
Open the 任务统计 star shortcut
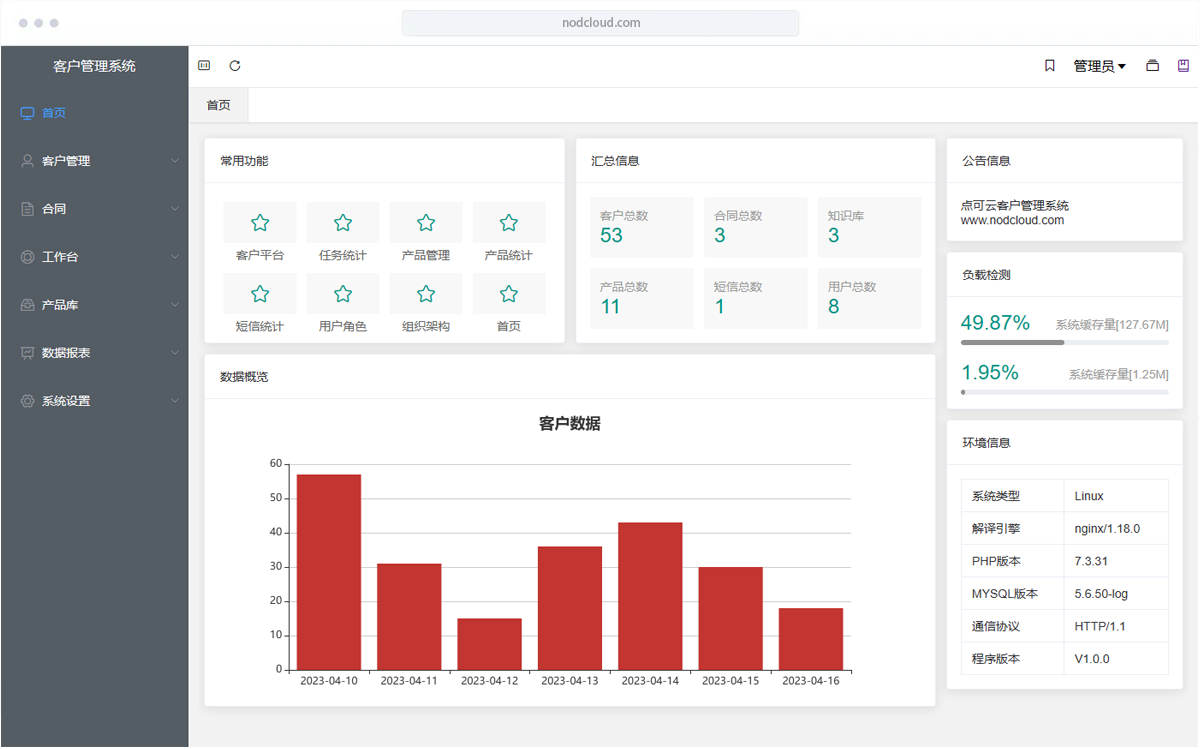point(343,223)
